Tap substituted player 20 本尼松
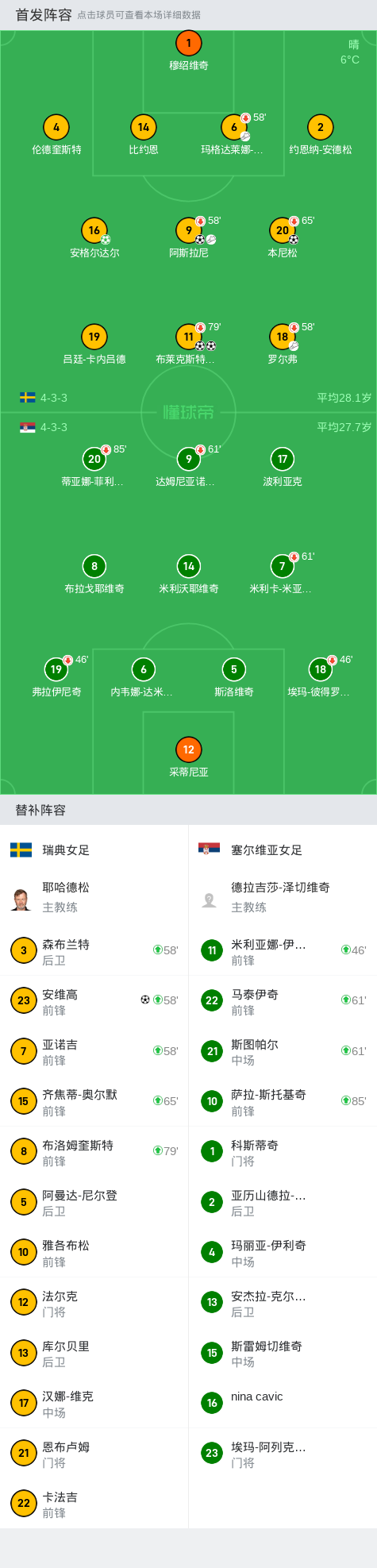Screen dimensions: 377x1568 [x=283, y=230]
